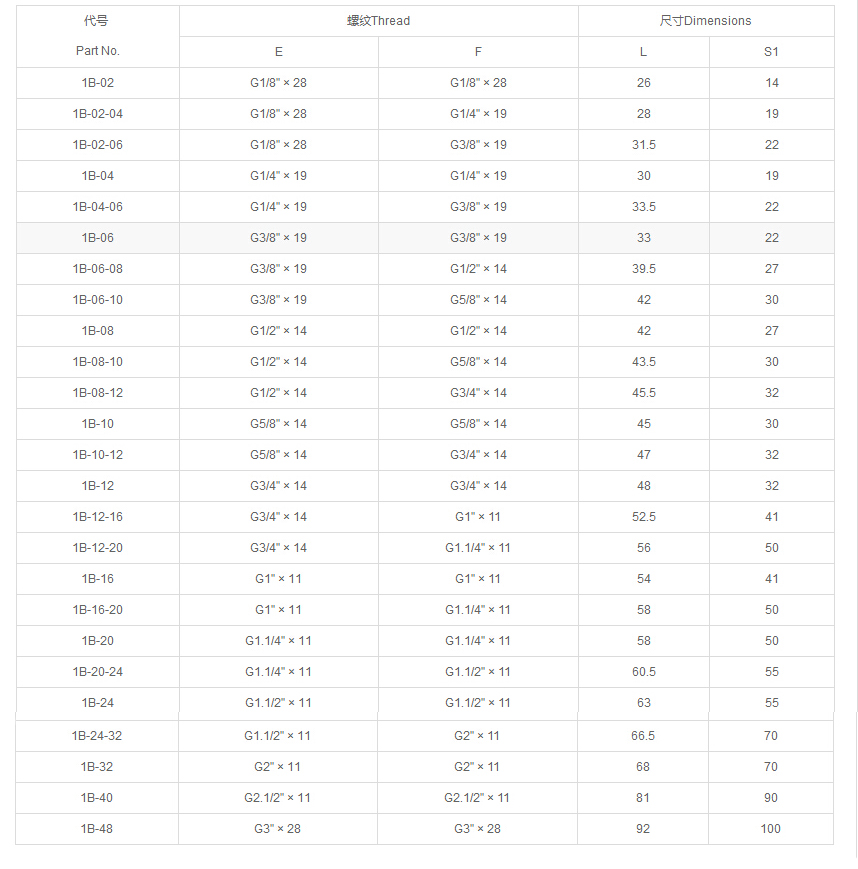Select the 1B-16-20 part number cell
The image size is (858, 869).
tap(98, 610)
